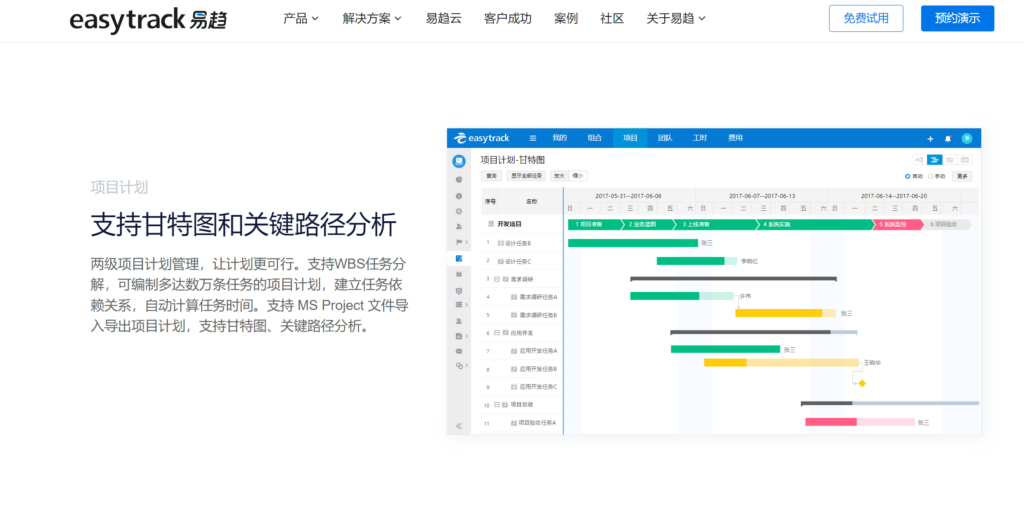Screen dimensions: 1024x508
Task: Click the sliders view icon
Action: click(950, 160)
